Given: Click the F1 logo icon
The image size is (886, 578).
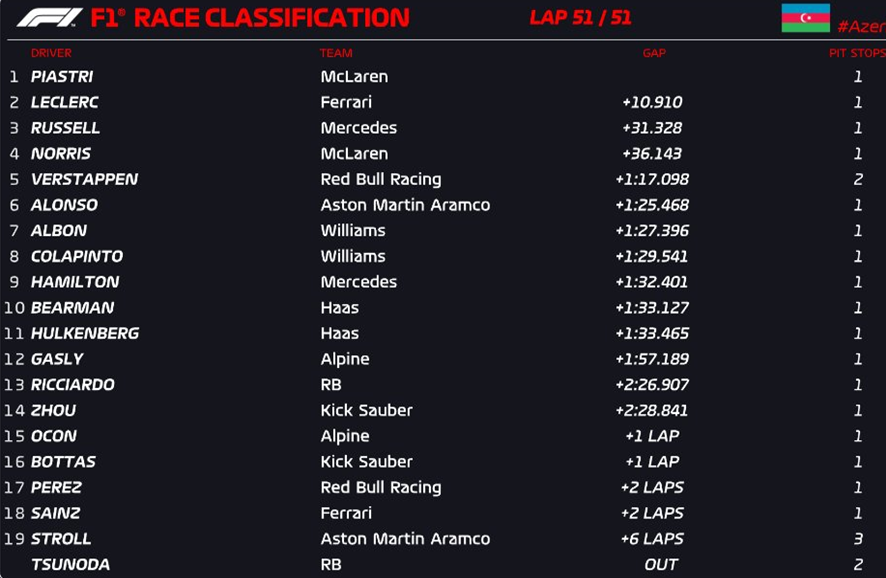Looking at the screenshot, I should pyautogui.click(x=50, y=18).
